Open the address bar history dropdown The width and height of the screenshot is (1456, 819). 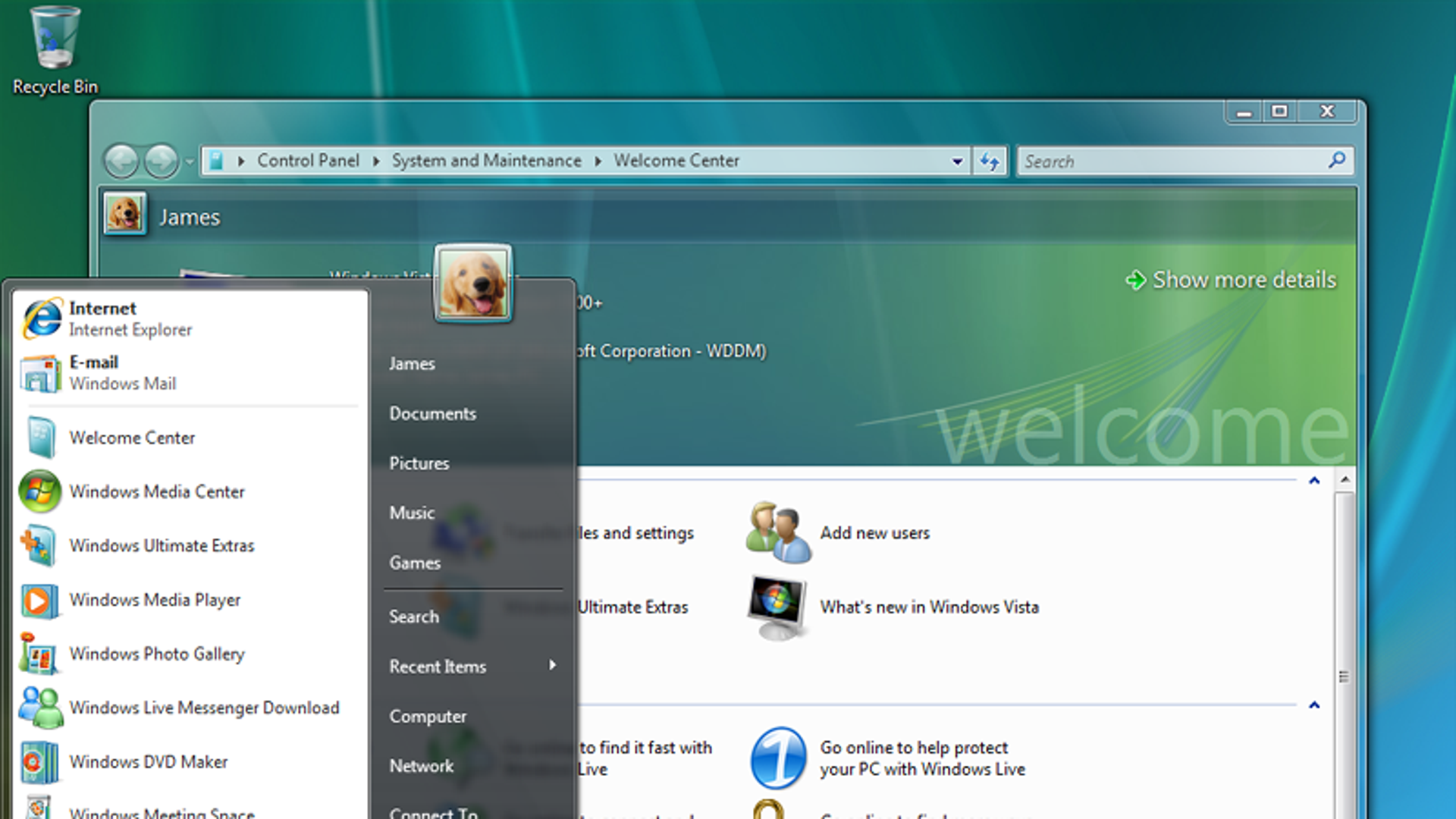click(x=957, y=161)
